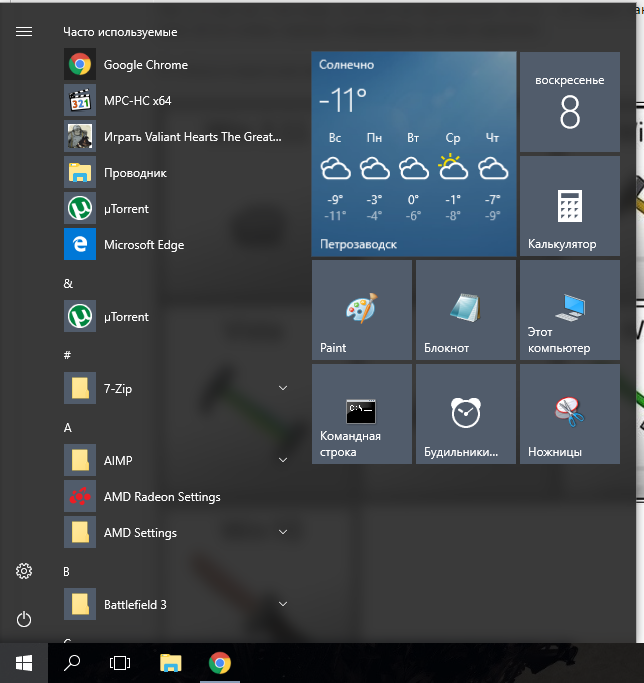
Task: Open the Блокнот notepad tile
Action: [x=466, y=310]
